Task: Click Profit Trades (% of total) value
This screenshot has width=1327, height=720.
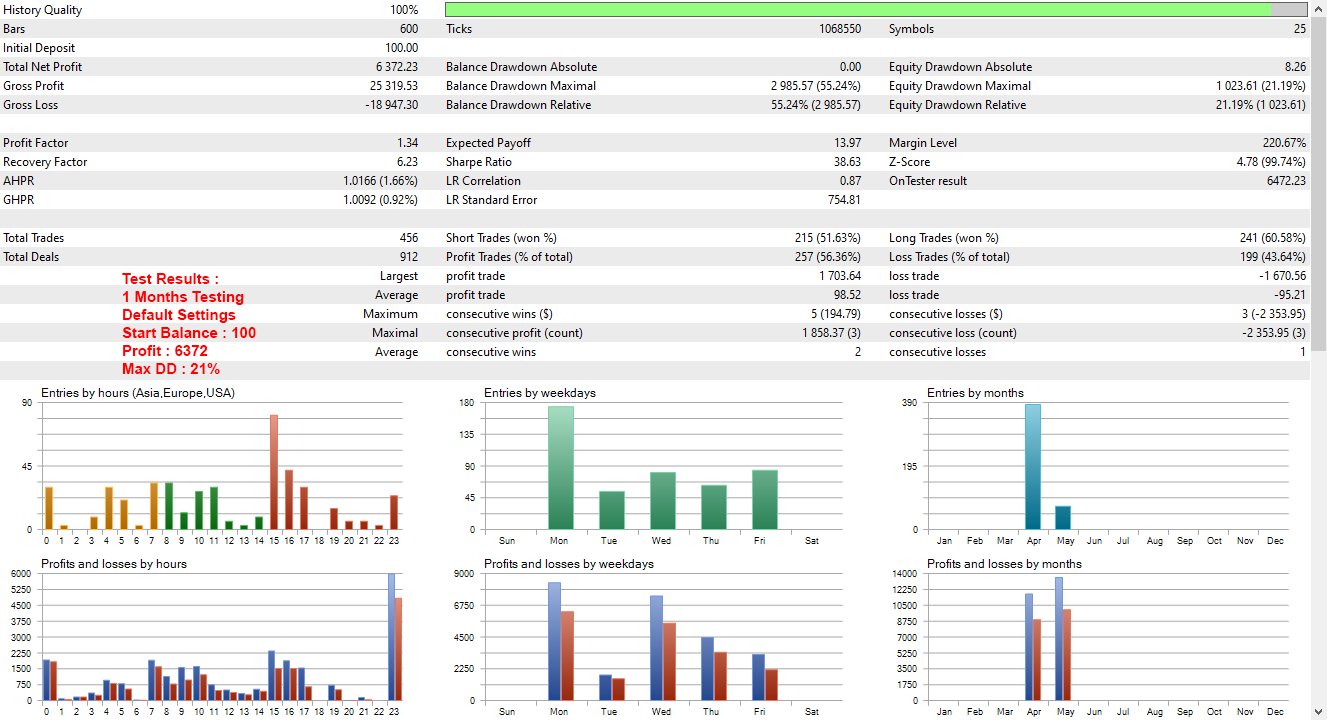Action: pos(828,257)
